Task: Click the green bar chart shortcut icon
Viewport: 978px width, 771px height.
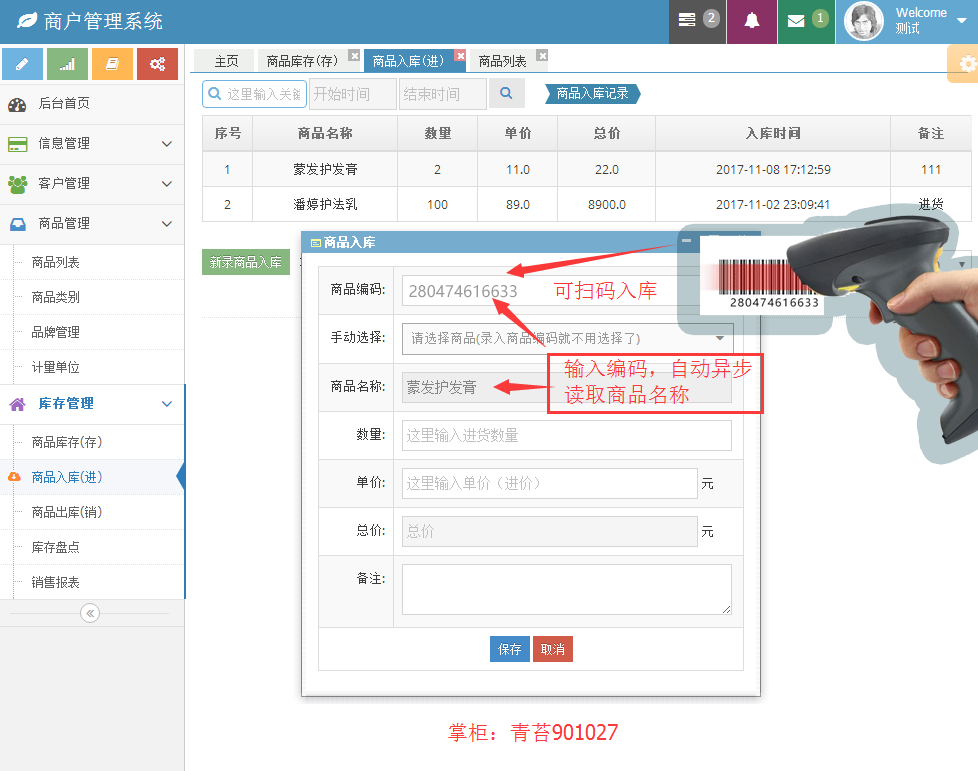Action: click(x=67, y=64)
